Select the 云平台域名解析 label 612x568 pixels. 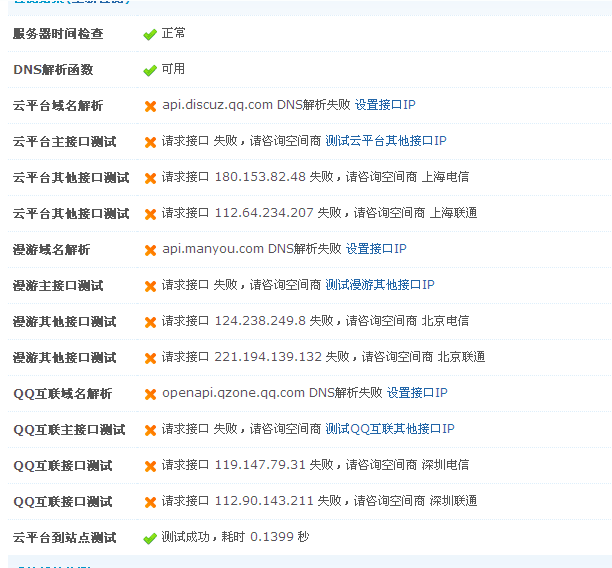pyautogui.click(x=58, y=106)
